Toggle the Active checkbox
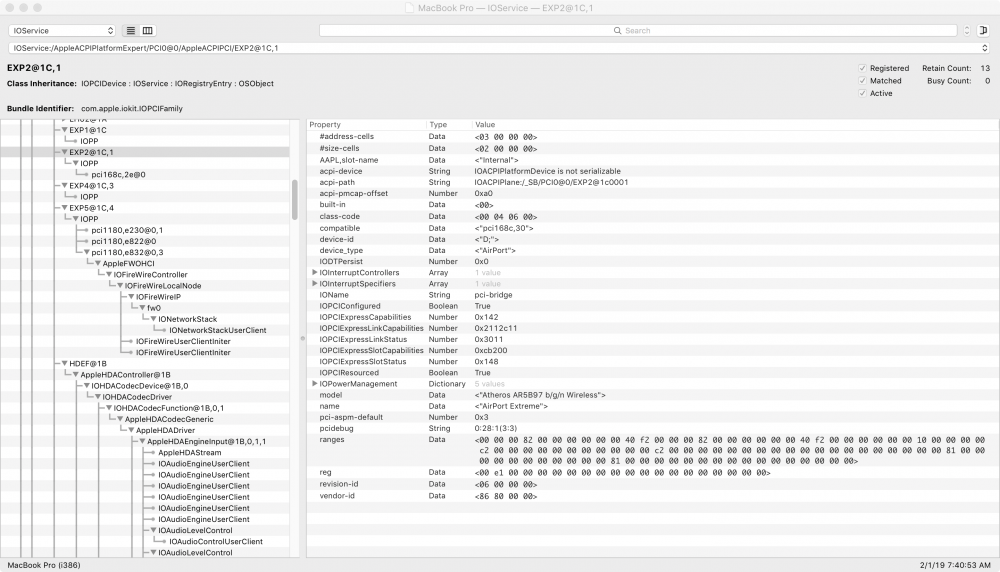 862,93
